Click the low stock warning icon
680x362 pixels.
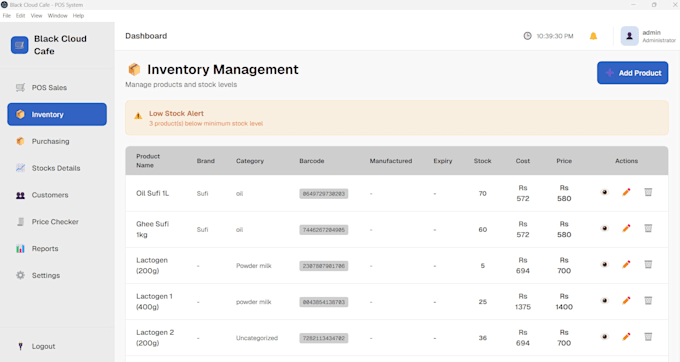[x=138, y=116]
